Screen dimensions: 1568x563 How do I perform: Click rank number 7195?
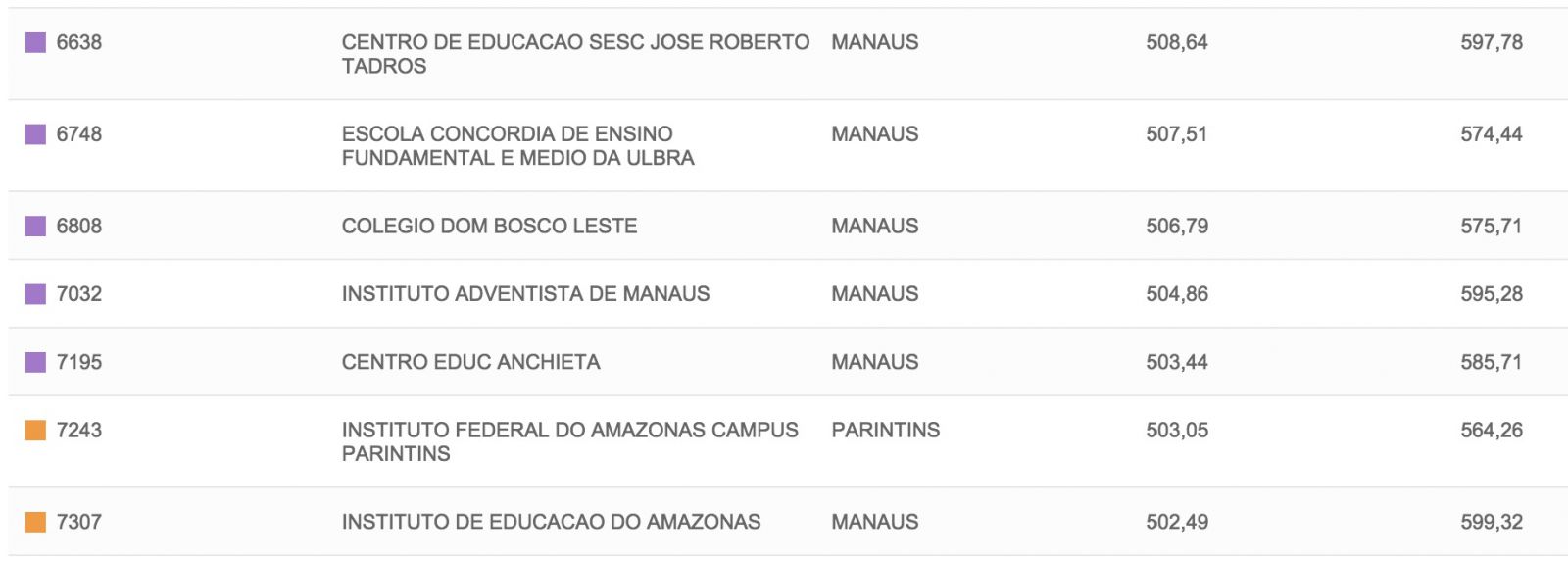[x=79, y=362]
